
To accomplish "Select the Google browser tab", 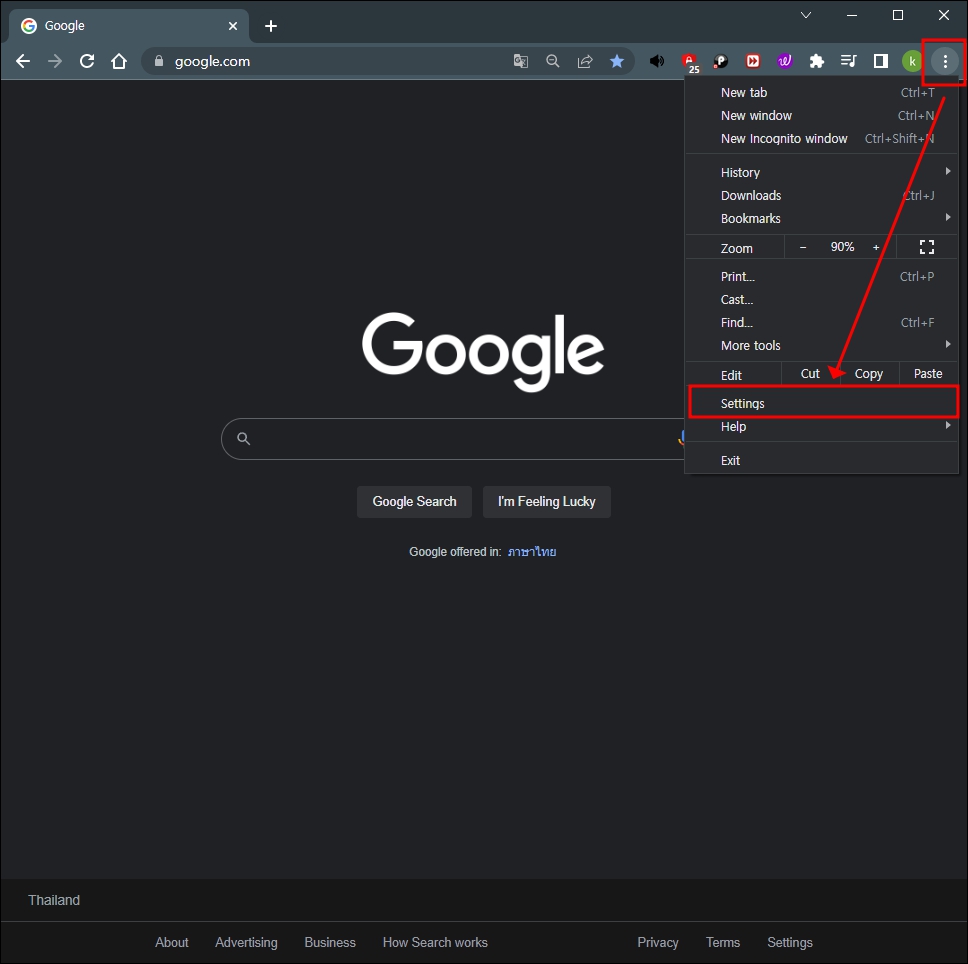I will pyautogui.click(x=128, y=26).
